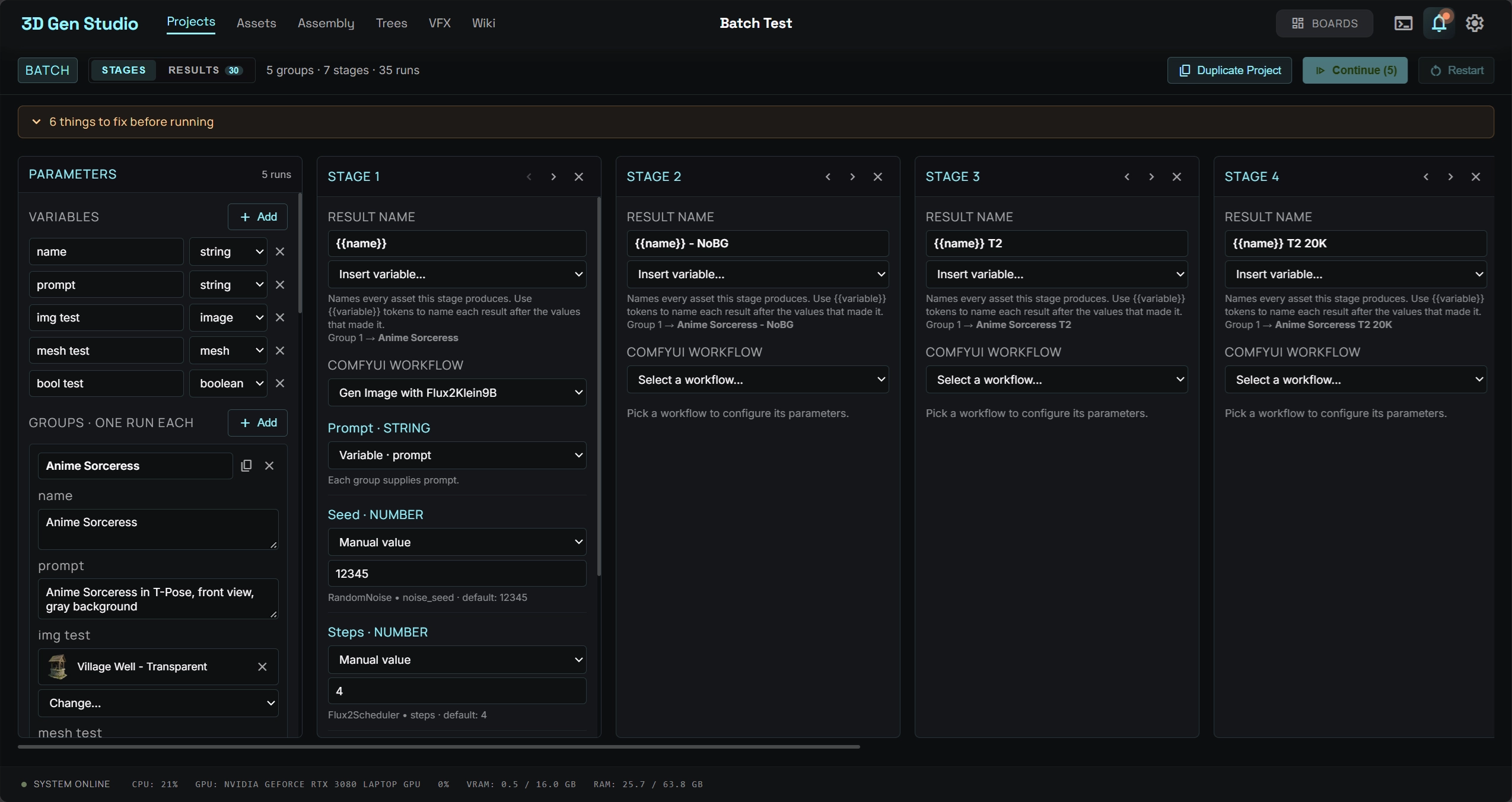The height and width of the screenshot is (802, 1512).
Task: Move Stage 4 to the right
Action: (x=1450, y=177)
